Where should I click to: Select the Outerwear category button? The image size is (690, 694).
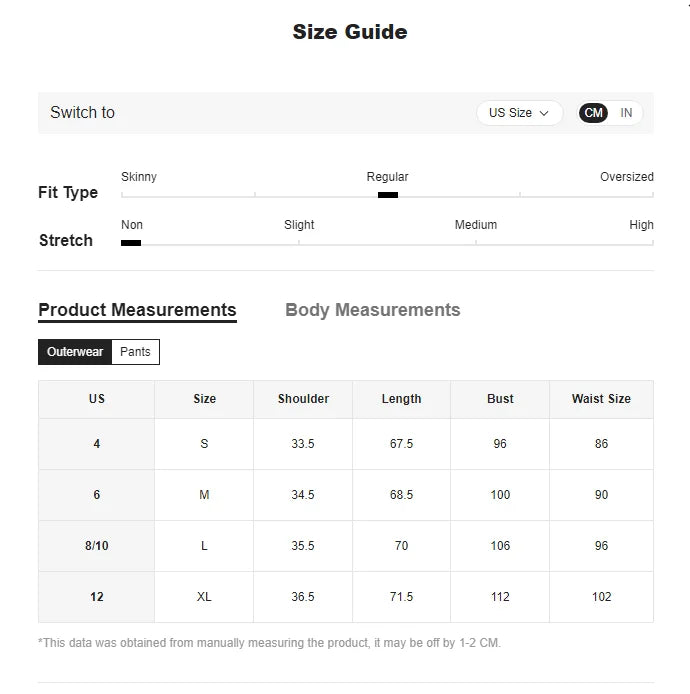coord(75,352)
